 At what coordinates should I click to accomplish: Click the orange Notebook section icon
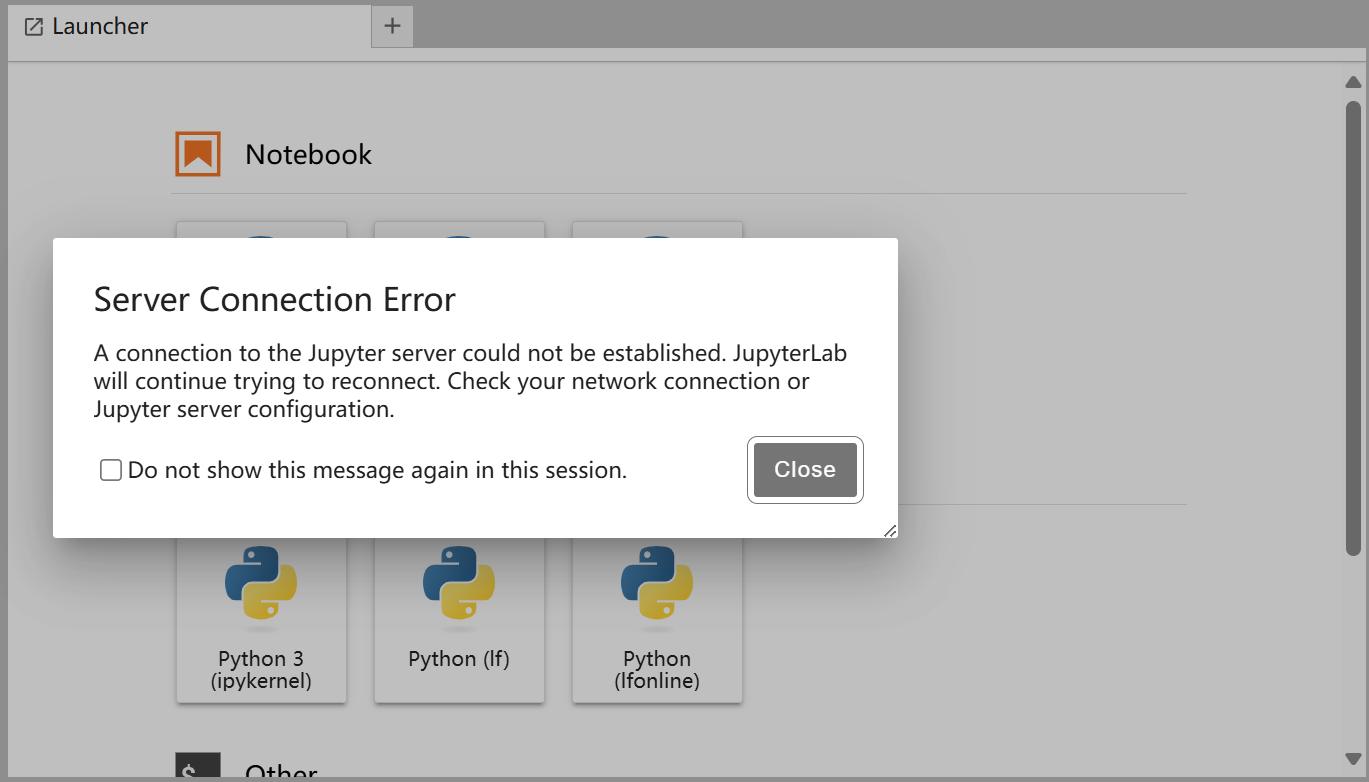197,154
